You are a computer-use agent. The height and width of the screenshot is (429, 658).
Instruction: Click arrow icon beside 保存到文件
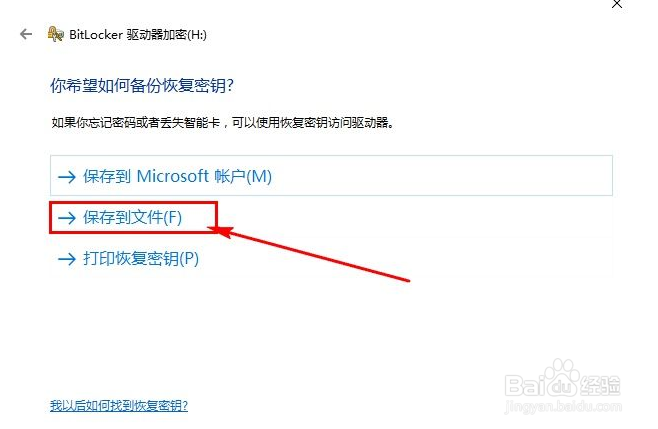pos(67,218)
